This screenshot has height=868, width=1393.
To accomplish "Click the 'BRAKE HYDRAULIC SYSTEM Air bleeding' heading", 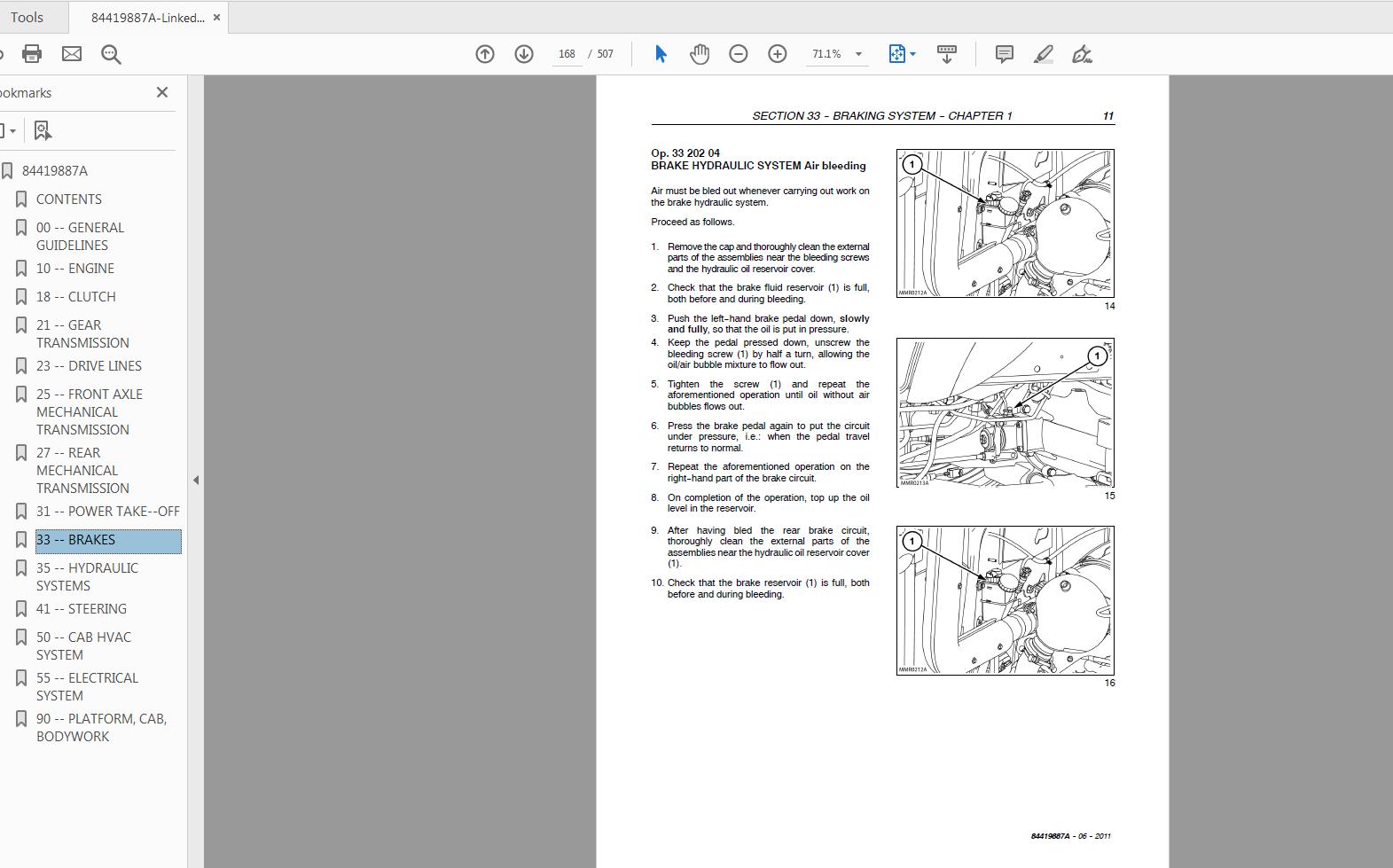I will click(758, 166).
